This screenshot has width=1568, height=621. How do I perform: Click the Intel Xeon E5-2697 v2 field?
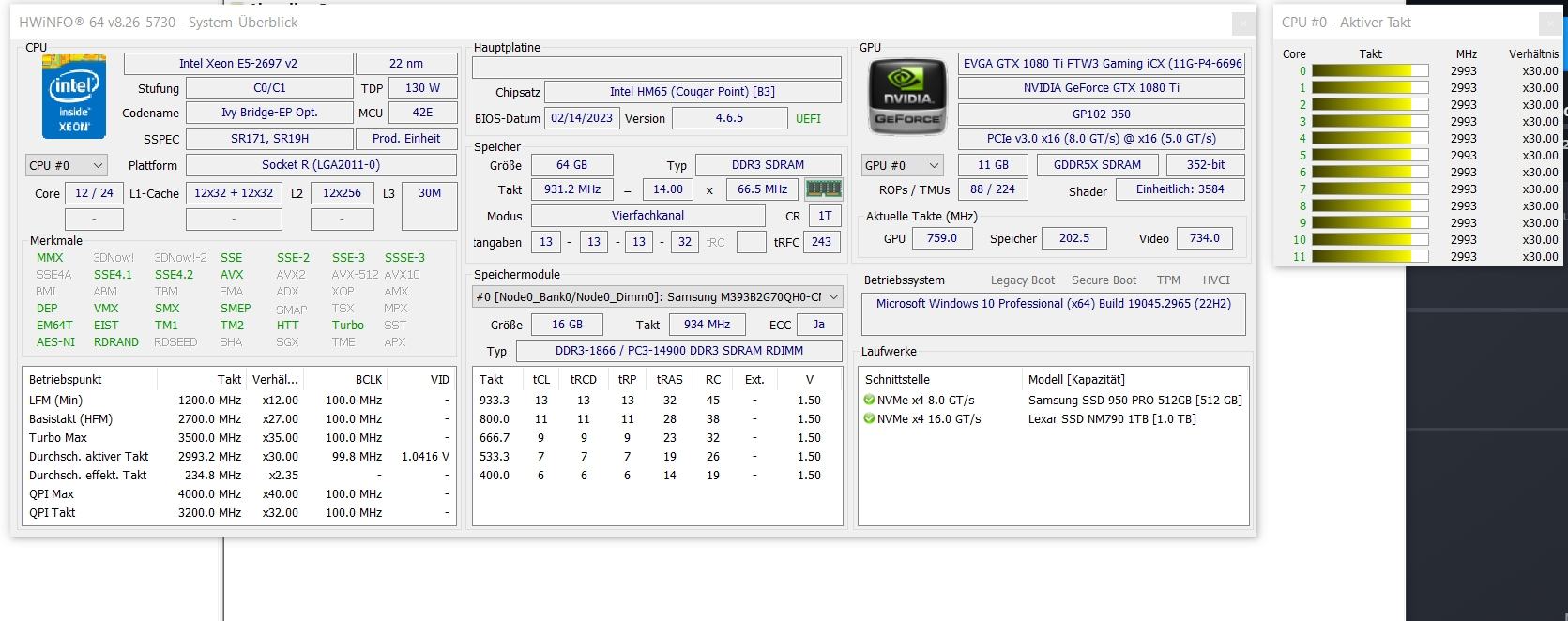[238, 64]
